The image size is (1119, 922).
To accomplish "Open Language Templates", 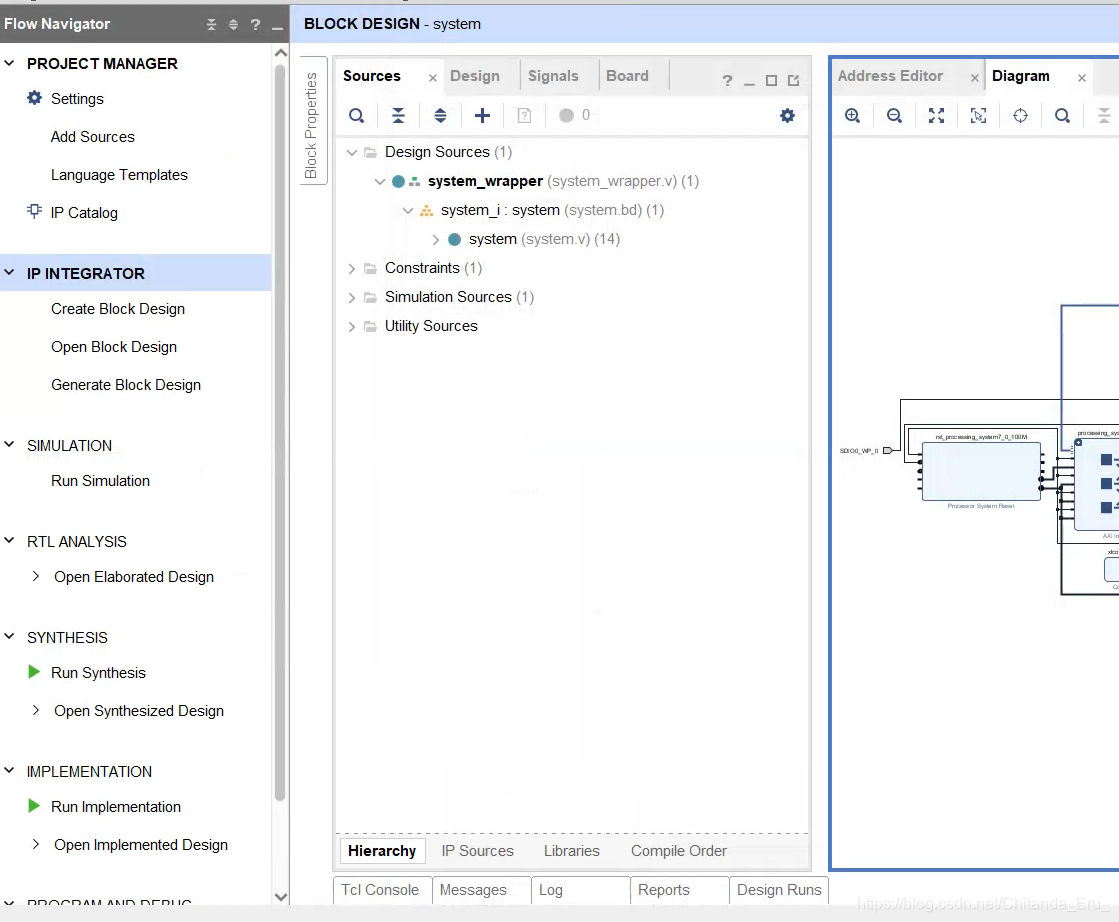I will pos(119,175).
